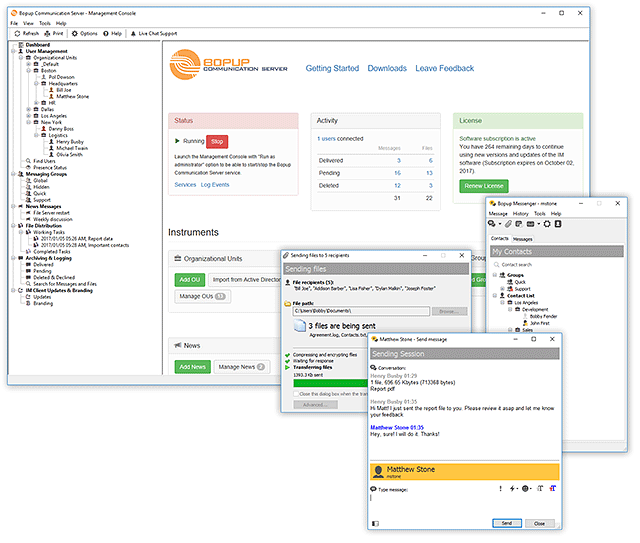Open the History menu in Bopup Messenger
The width and height of the screenshot is (640, 543).
tap(520, 214)
